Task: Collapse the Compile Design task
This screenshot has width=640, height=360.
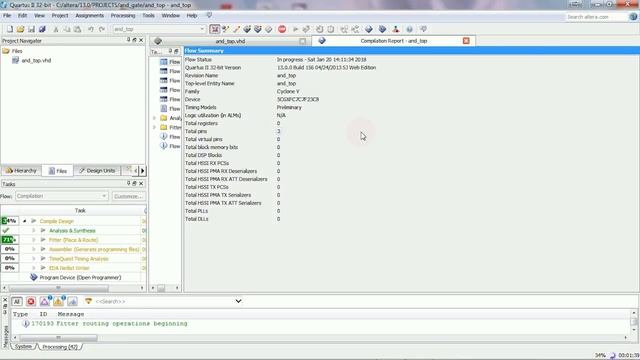Action: pos(24,221)
